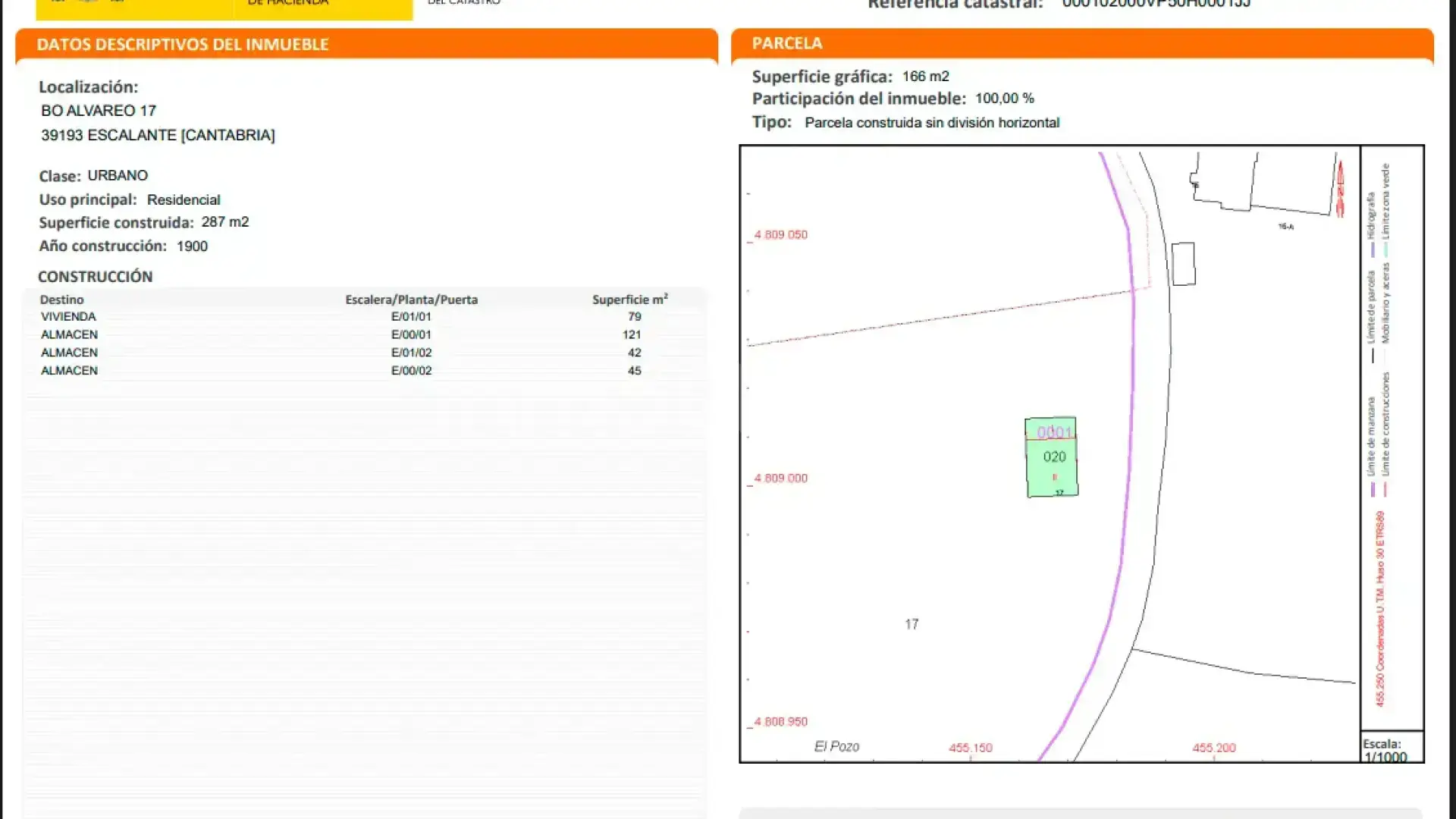Click the 'BO ALVAREO 17' address text

point(99,111)
